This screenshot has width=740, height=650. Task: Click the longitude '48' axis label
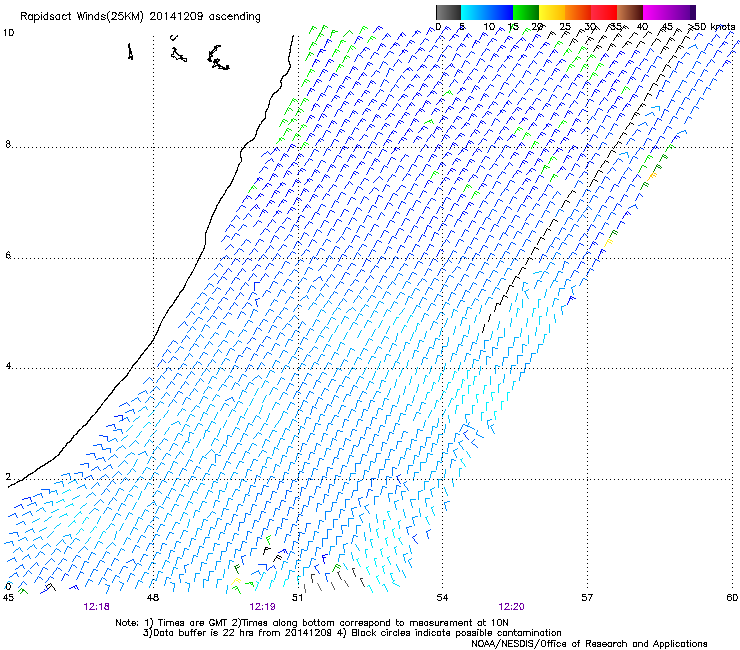pyautogui.click(x=153, y=598)
